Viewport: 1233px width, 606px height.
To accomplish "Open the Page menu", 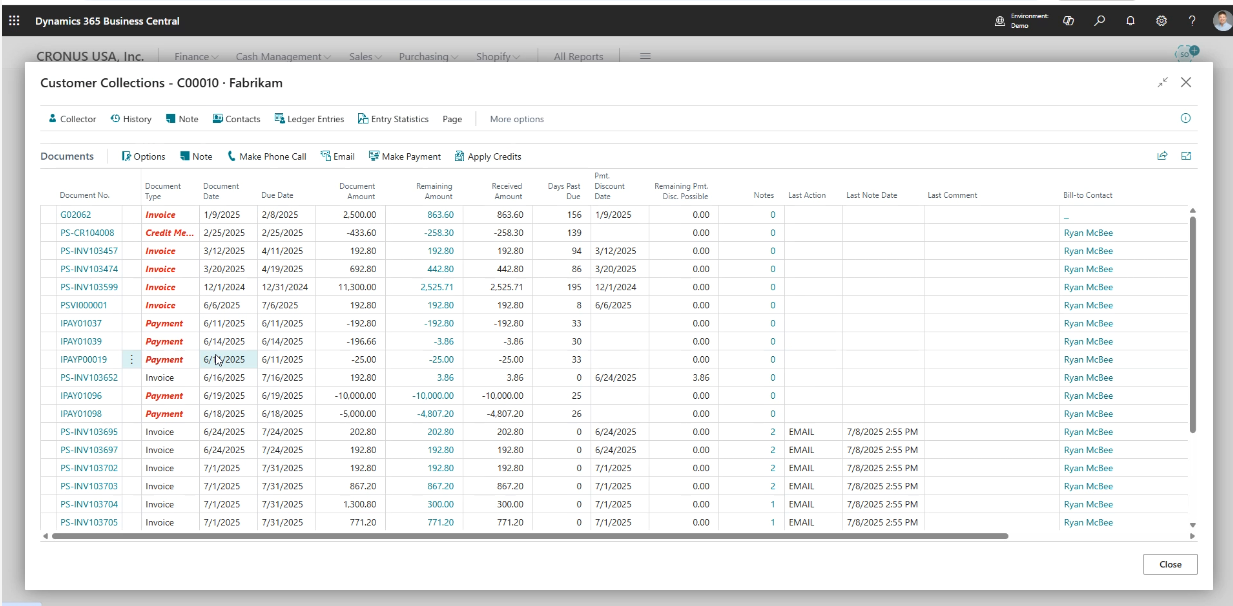I will [452, 119].
